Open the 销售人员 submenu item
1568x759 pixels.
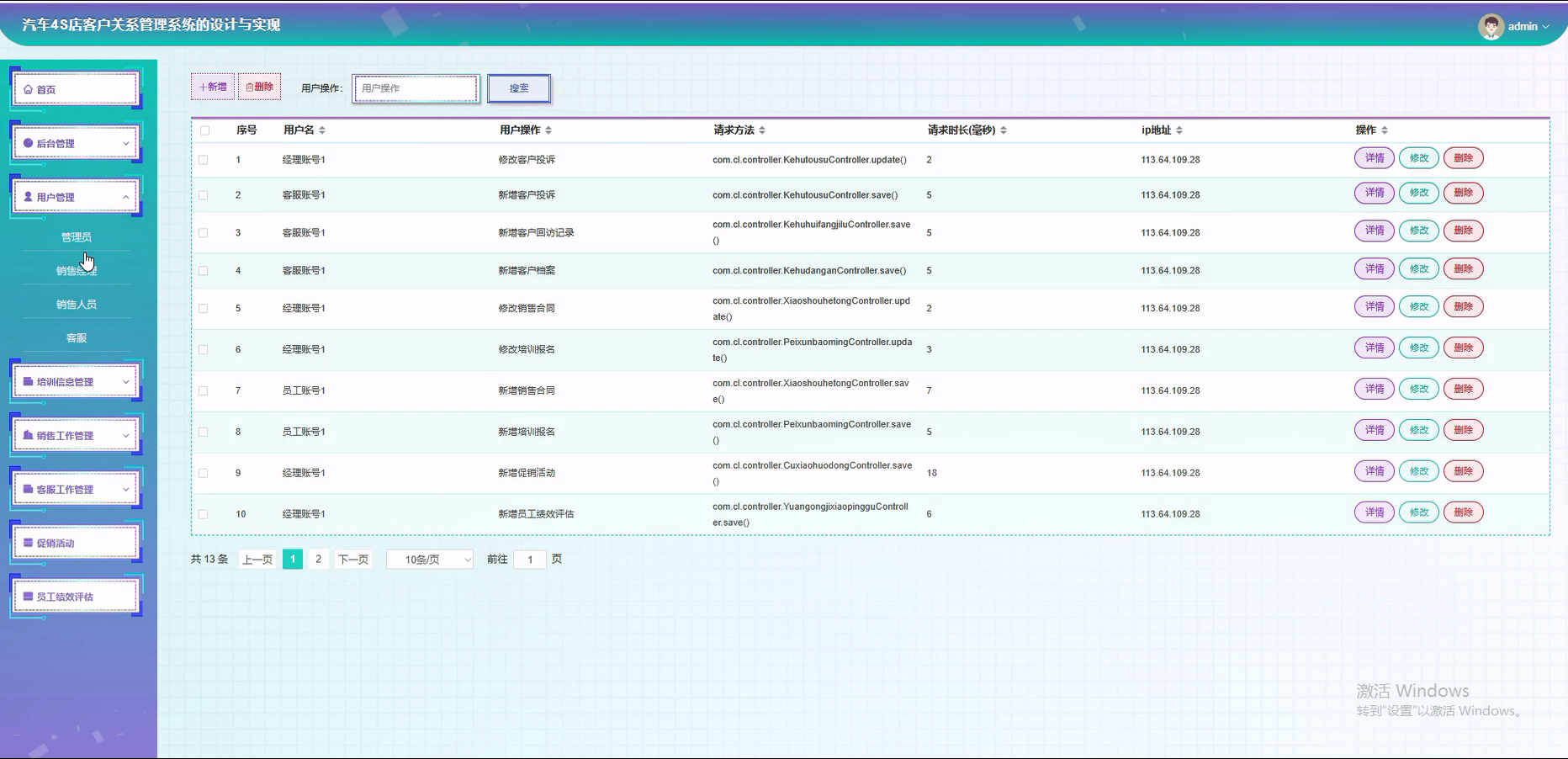click(77, 305)
